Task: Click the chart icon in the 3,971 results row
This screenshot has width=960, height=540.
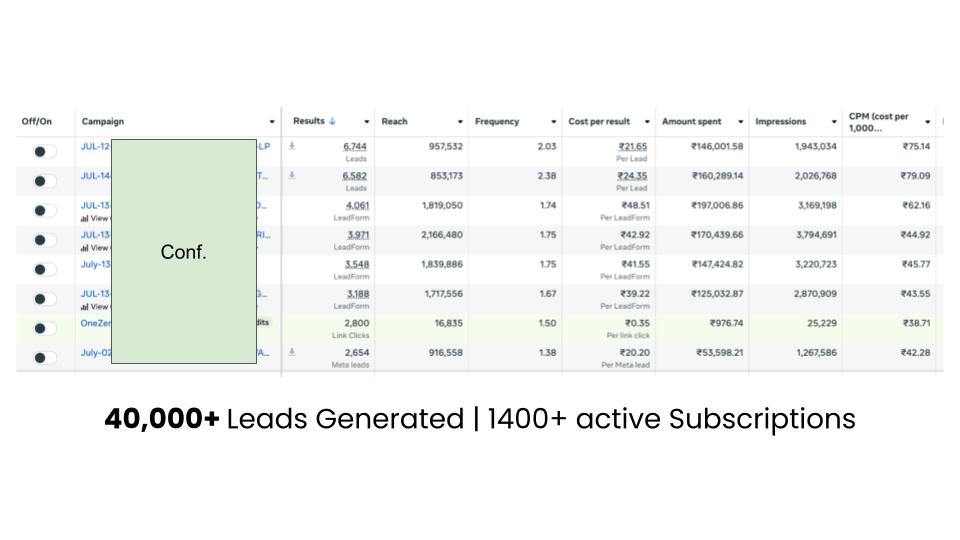Action: 84,247
